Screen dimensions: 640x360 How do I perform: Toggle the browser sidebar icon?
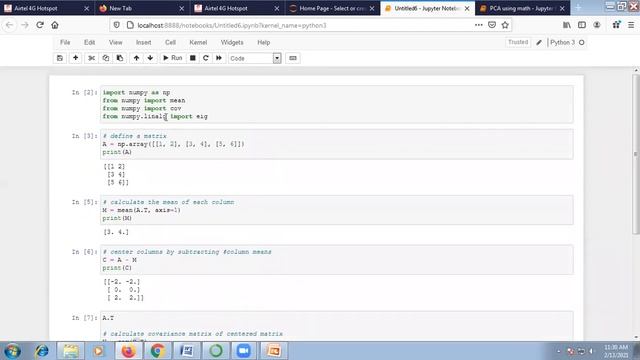coord(582,25)
